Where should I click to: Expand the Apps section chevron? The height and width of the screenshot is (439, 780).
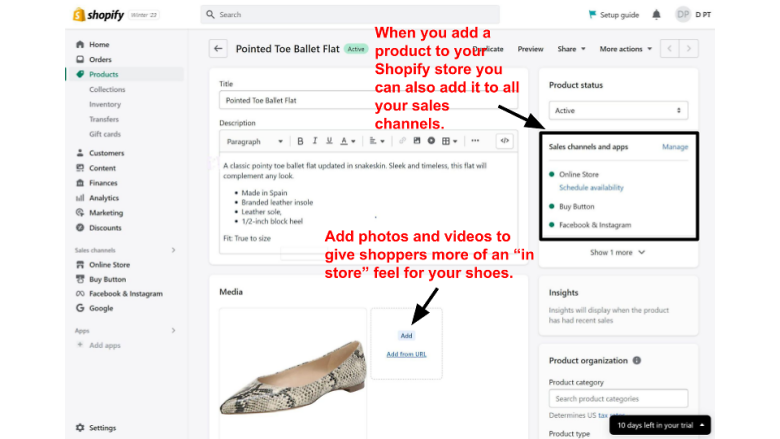(x=174, y=331)
